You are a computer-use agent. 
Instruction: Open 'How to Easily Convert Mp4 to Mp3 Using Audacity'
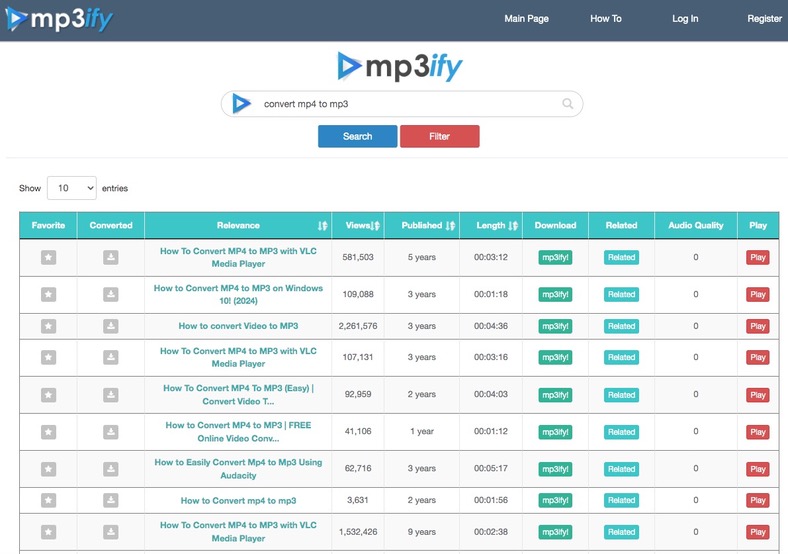coord(238,469)
